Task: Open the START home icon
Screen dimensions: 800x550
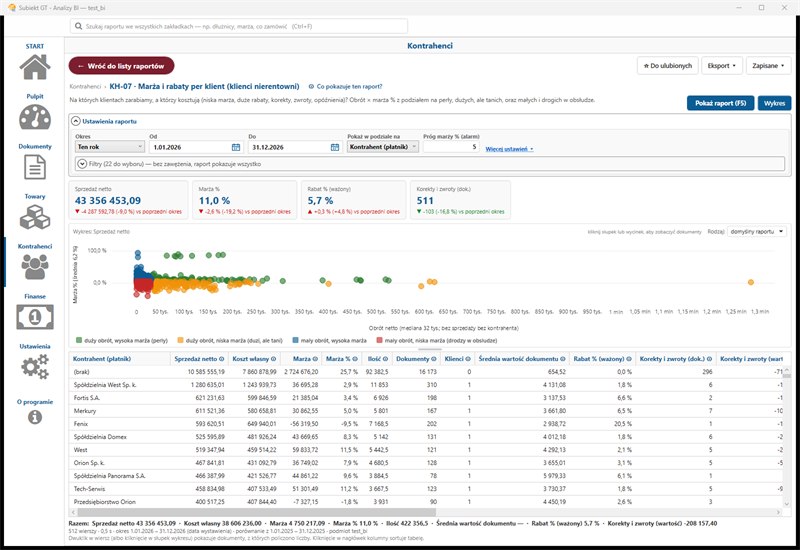Action: point(35,66)
